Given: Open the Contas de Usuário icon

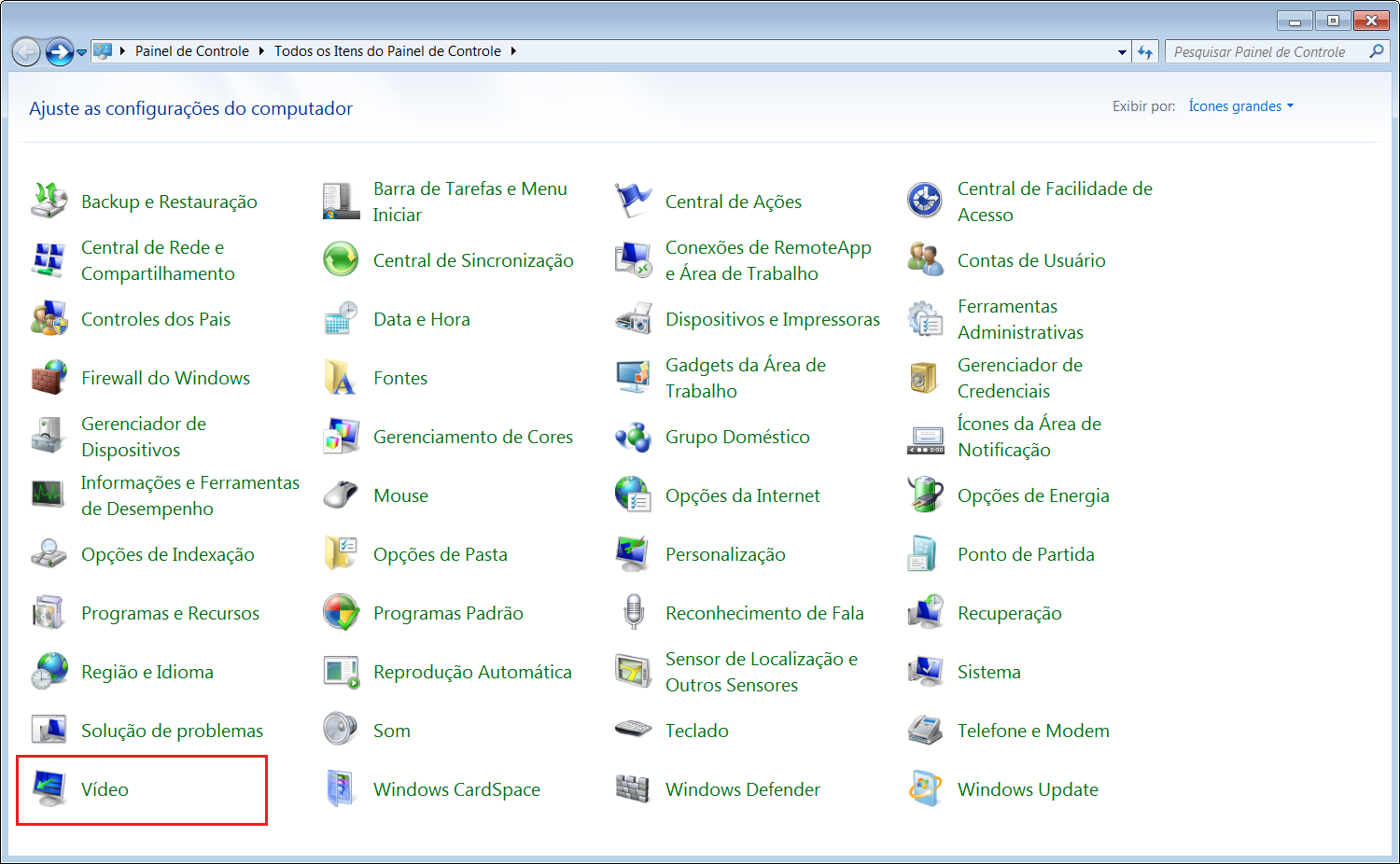Looking at the screenshot, I should pos(925,259).
